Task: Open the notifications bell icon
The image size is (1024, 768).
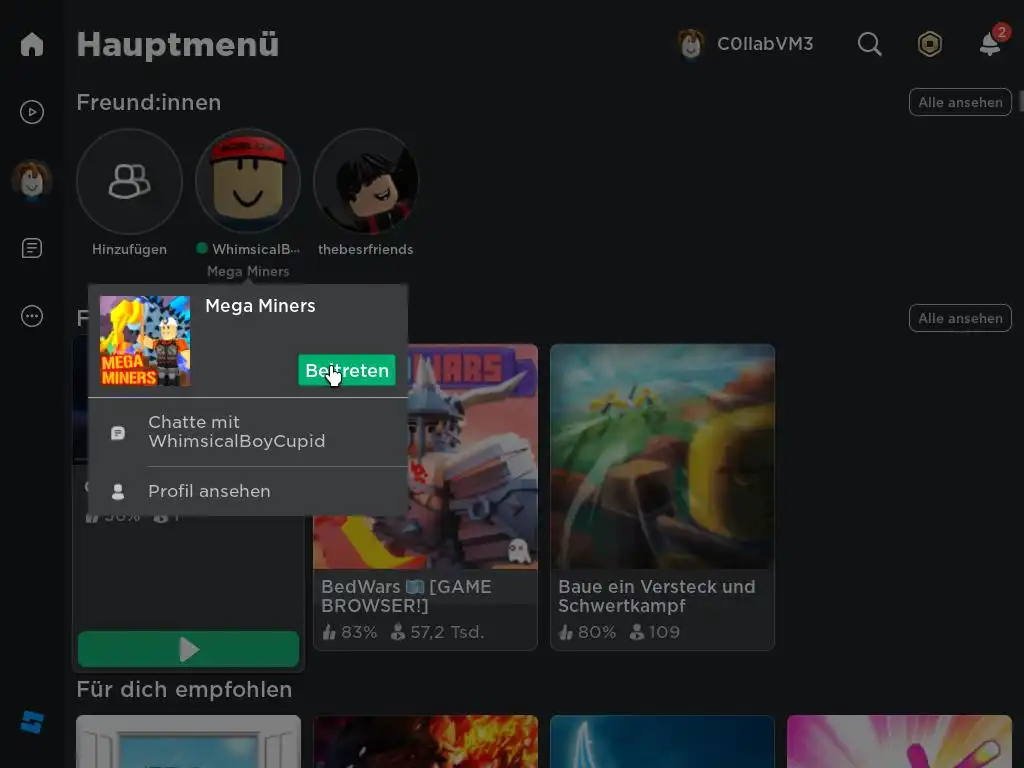Action: pos(990,44)
